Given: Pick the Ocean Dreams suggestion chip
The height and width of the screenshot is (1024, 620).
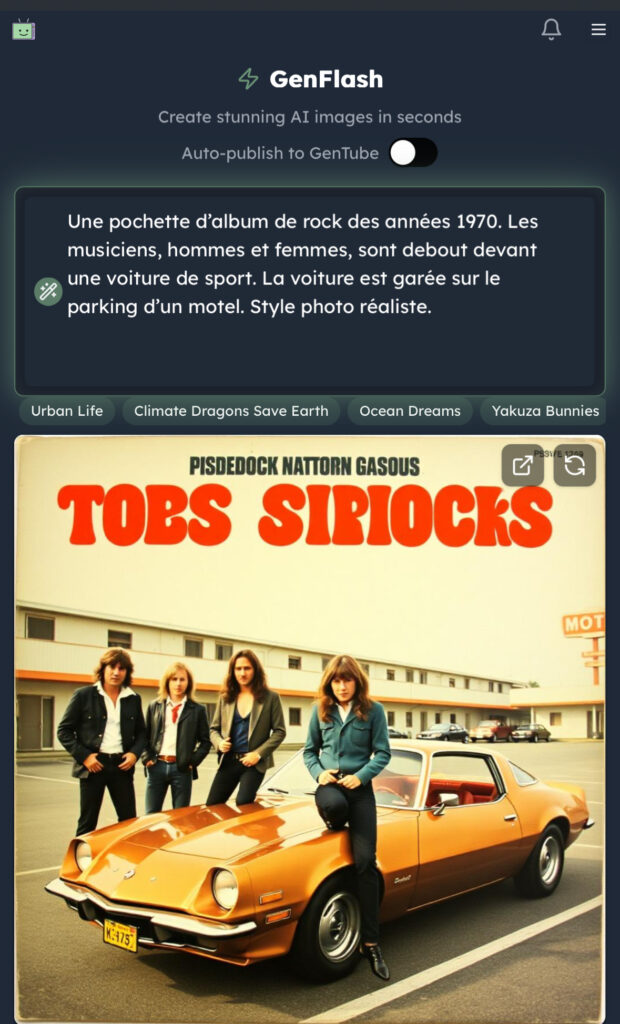Looking at the screenshot, I should click(x=410, y=411).
